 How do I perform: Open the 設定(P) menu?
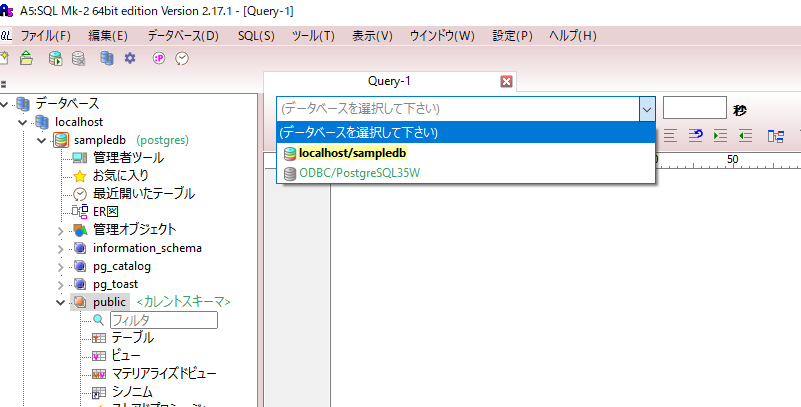point(512,36)
